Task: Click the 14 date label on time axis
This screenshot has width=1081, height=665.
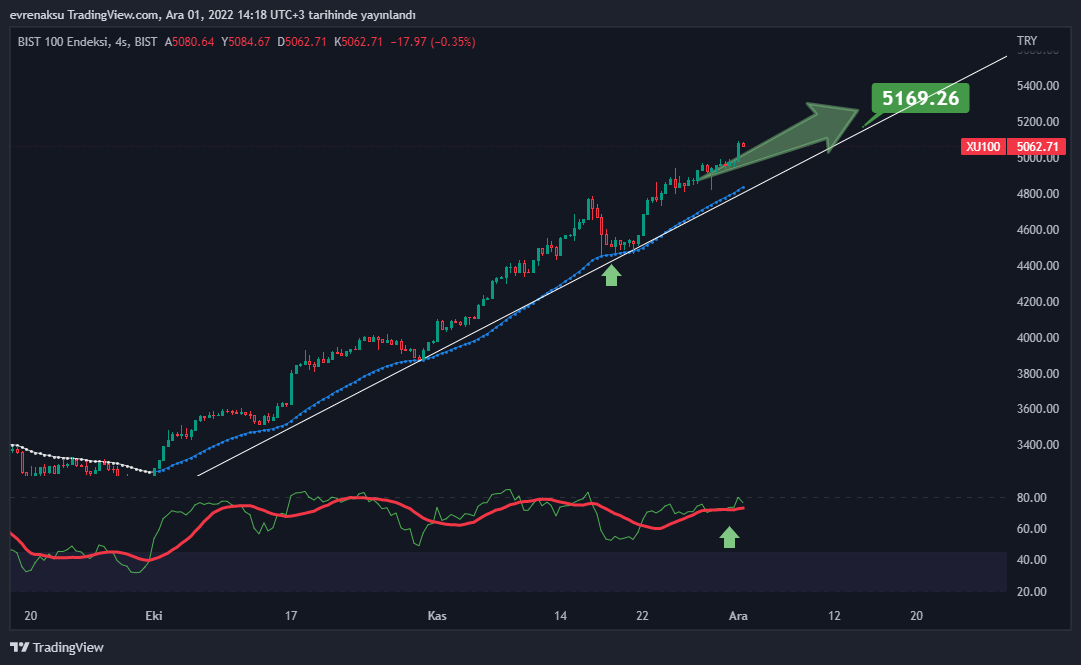Action: [x=560, y=615]
